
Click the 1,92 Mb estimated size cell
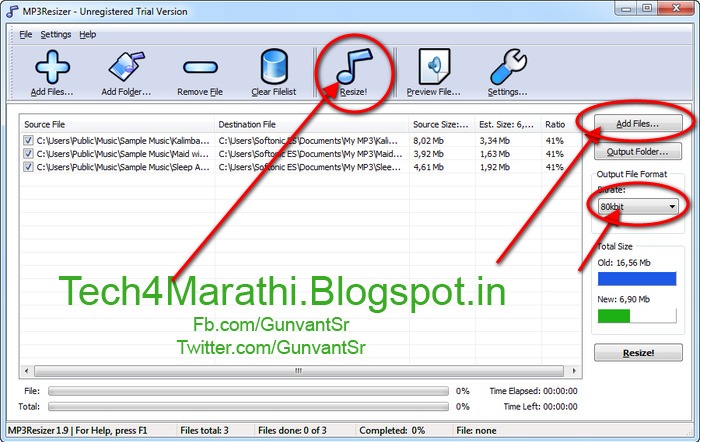click(x=494, y=168)
